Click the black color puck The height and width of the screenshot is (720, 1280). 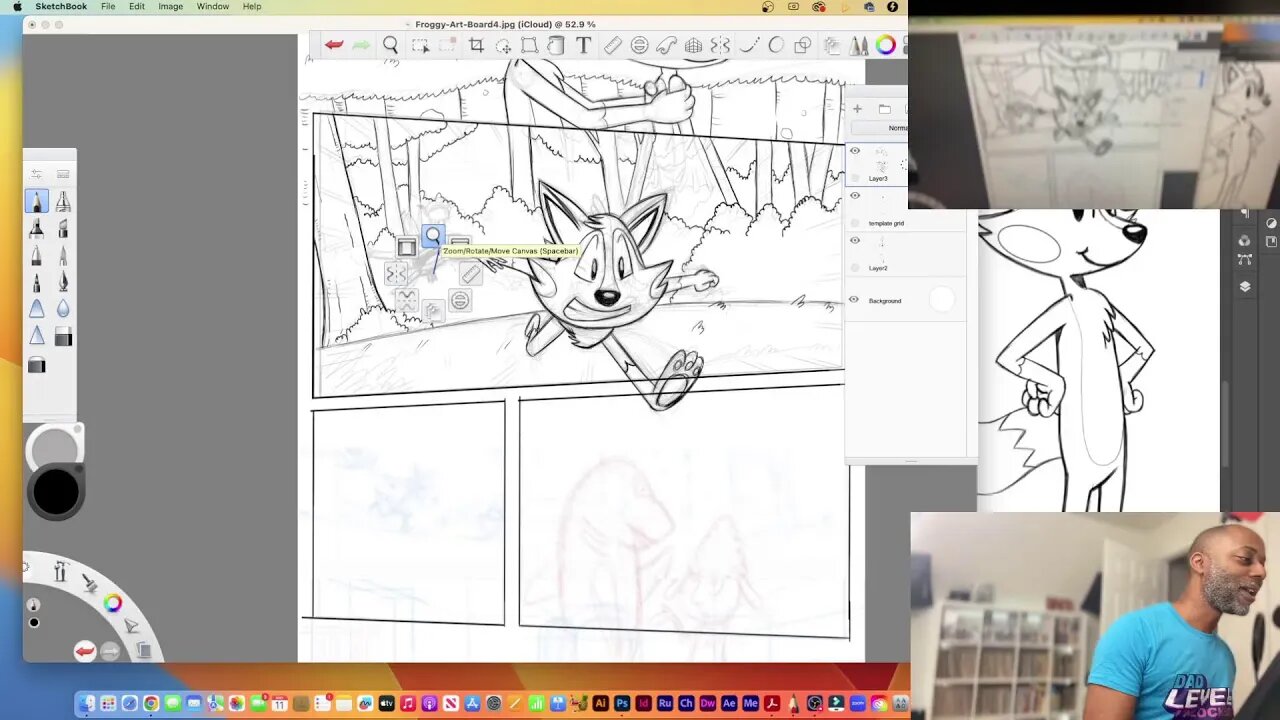coord(55,492)
